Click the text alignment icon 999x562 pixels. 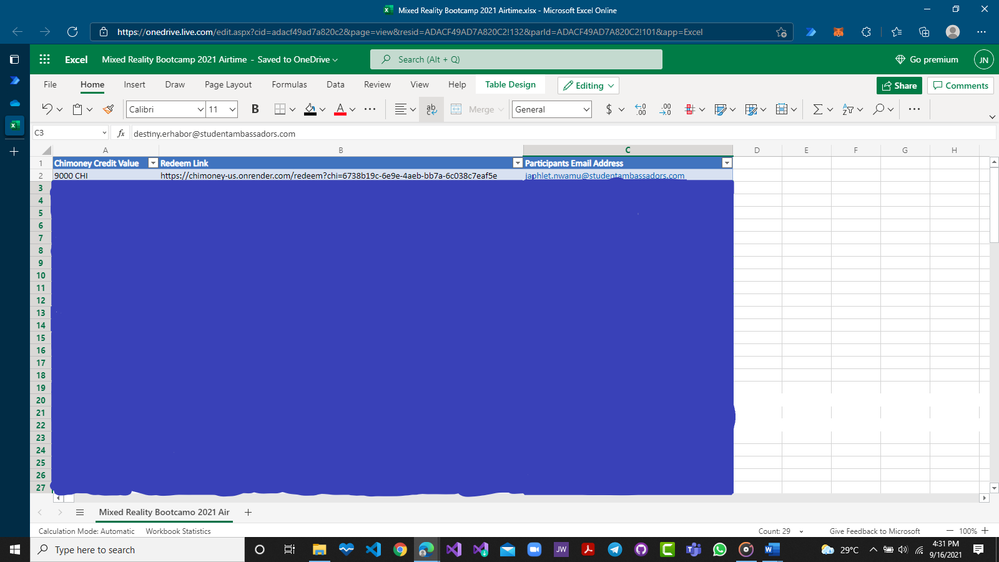[x=400, y=109]
